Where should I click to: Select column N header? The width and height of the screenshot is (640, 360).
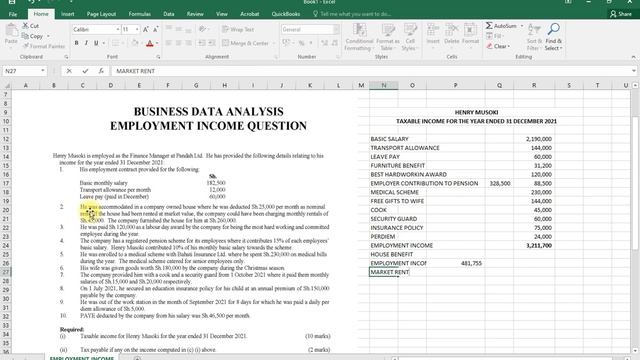(x=384, y=85)
